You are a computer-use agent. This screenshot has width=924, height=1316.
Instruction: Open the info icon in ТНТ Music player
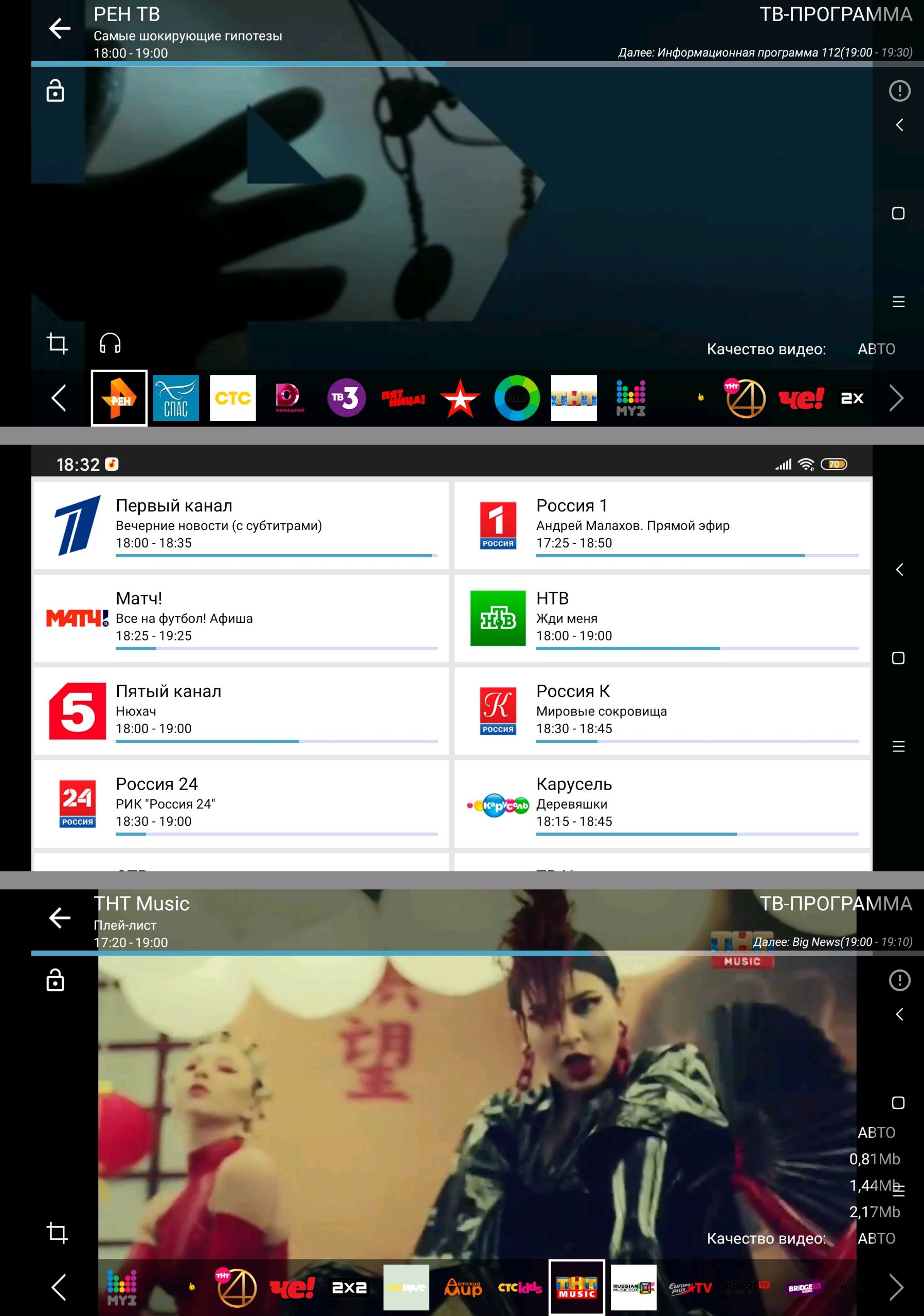(899, 980)
